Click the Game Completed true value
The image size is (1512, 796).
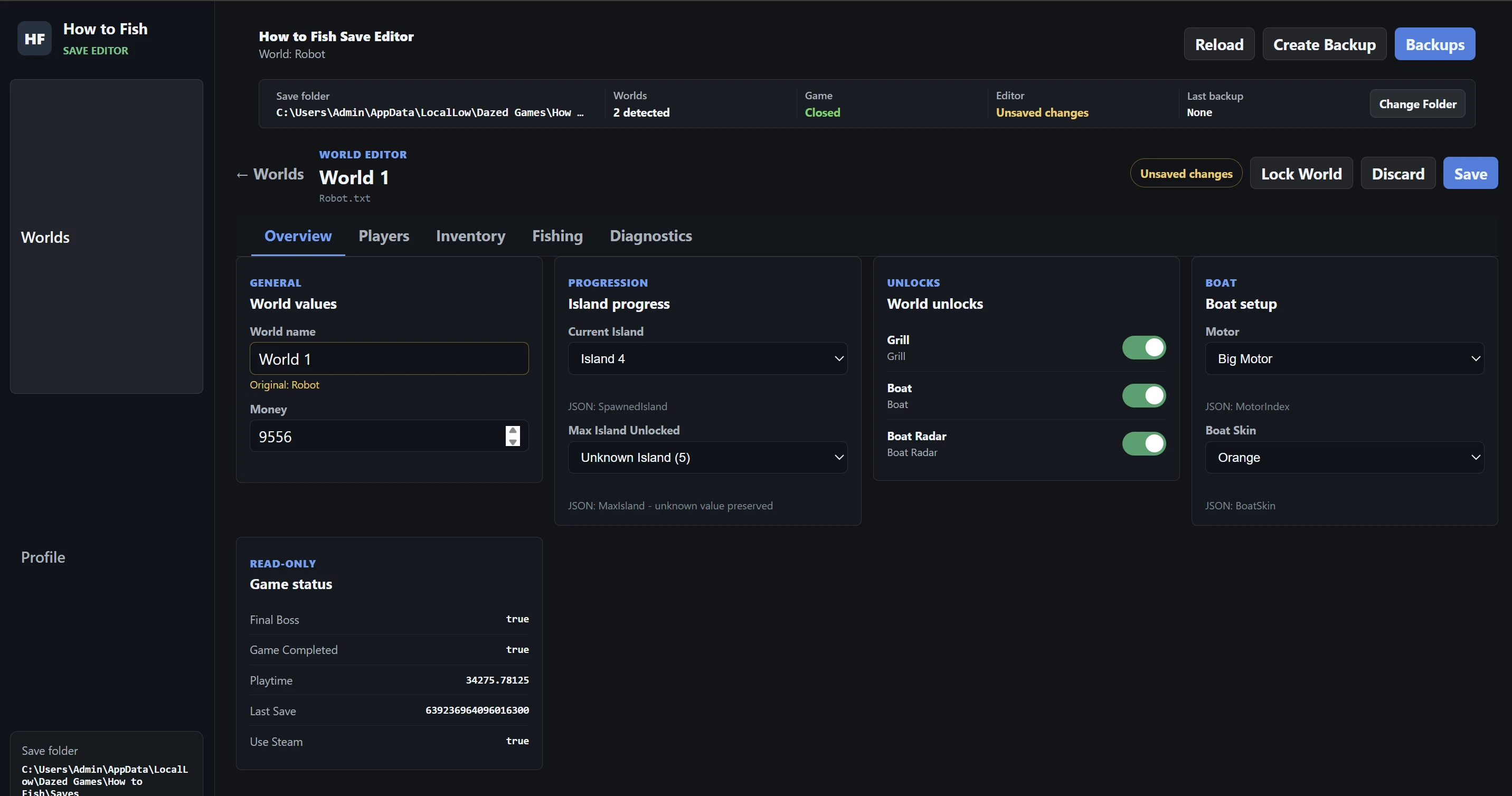tap(517, 649)
